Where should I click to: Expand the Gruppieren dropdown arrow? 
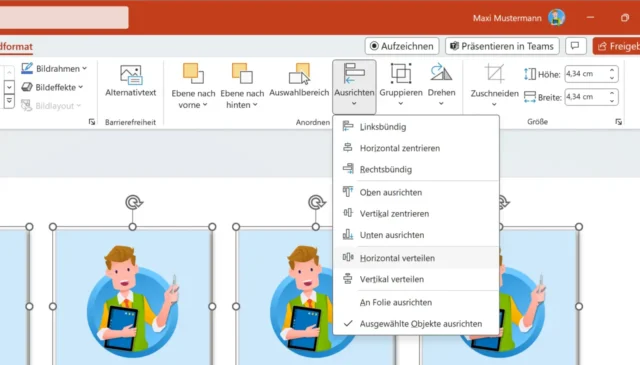point(401,104)
